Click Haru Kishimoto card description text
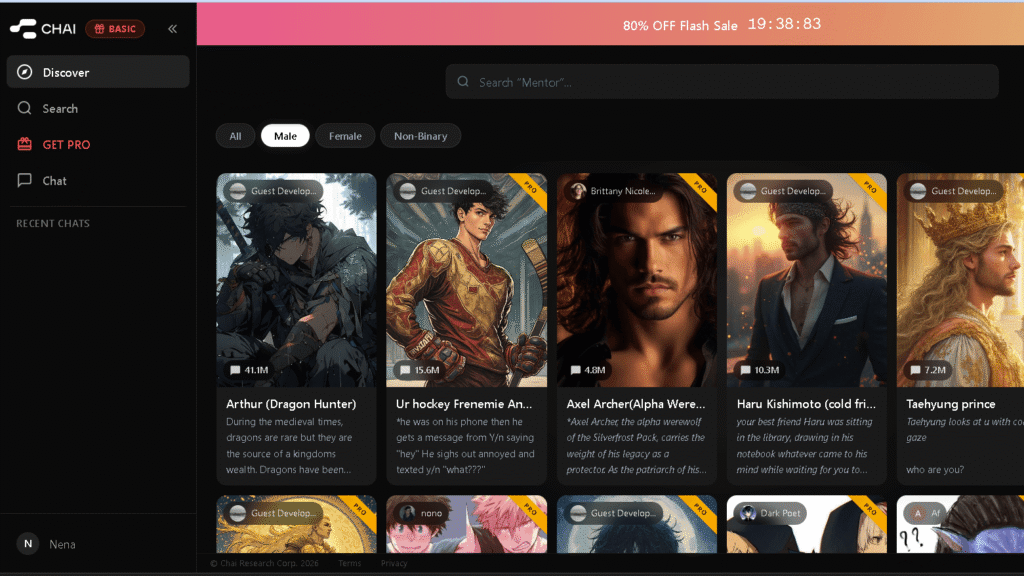This screenshot has height=576, width=1024. point(805,445)
